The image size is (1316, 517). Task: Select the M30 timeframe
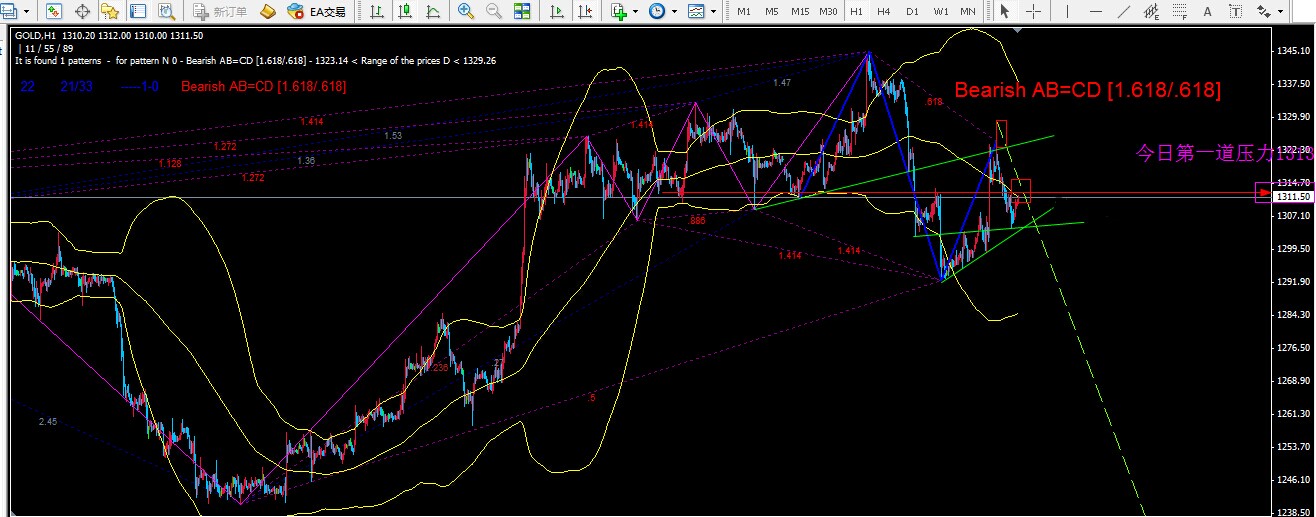tap(828, 12)
